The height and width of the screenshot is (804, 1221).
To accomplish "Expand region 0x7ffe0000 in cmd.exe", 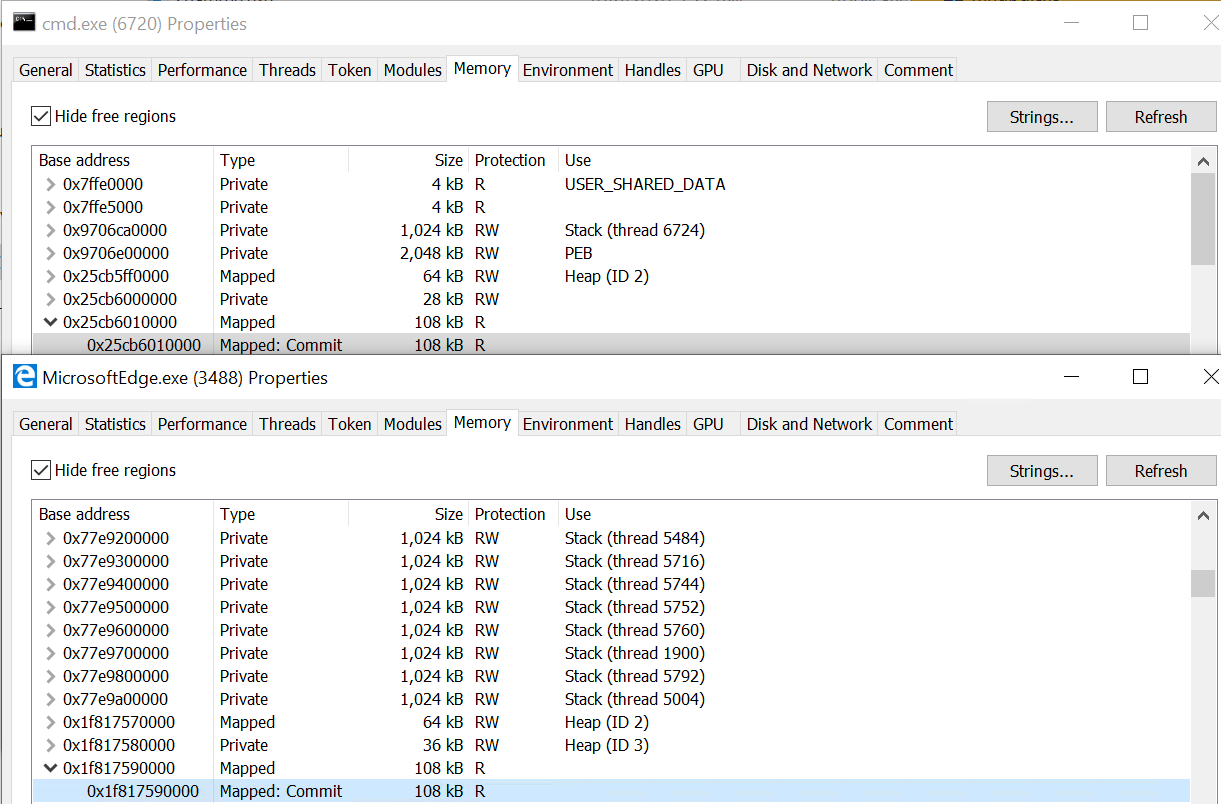I will pyautogui.click(x=51, y=184).
